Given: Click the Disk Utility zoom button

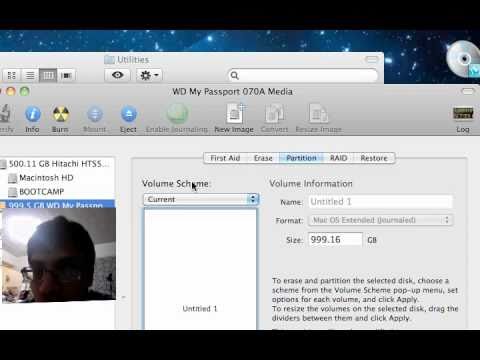Looking at the screenshot, I should coord(25,91).
